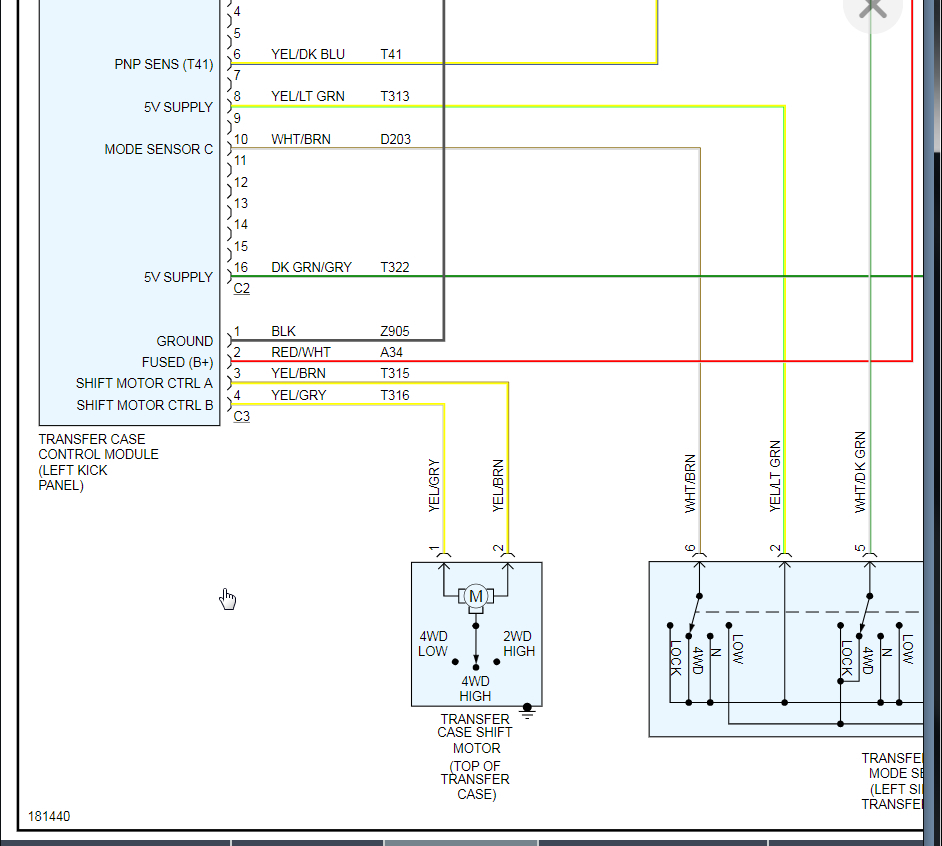Image resolution: width=942 pixels, height=846 pixels.
Task: Click the C2 connector label
Action: point(242,288)
